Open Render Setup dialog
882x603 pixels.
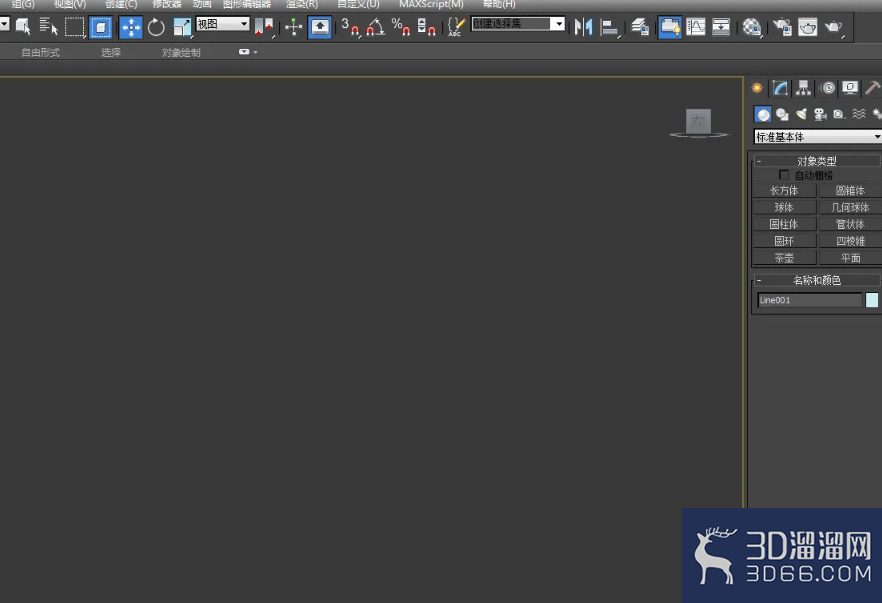coord(782,26)
